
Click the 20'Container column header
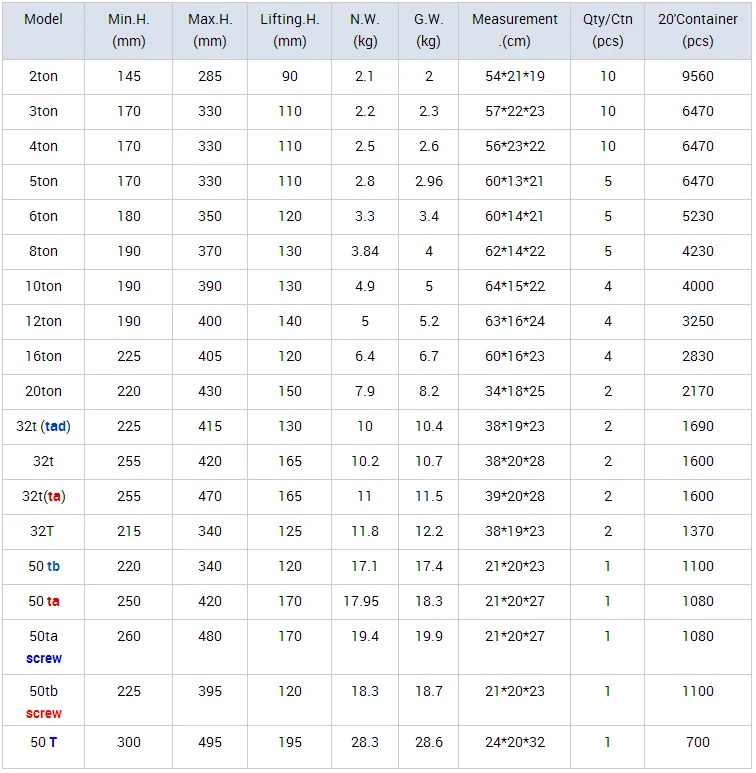[x=697, y=30]
